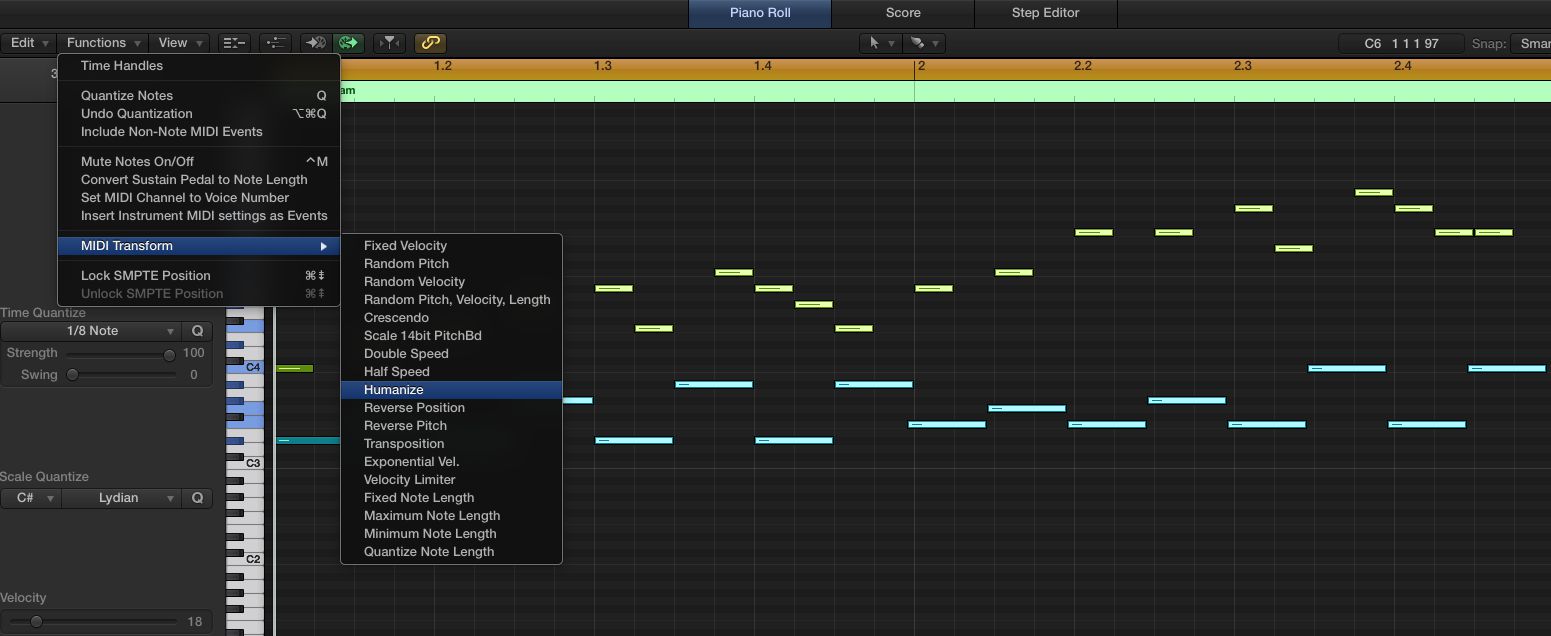This screenshot has width=1551, height=636.
Task: Toggle the Catch playhead icon button
Action: (x=389, y=43)
